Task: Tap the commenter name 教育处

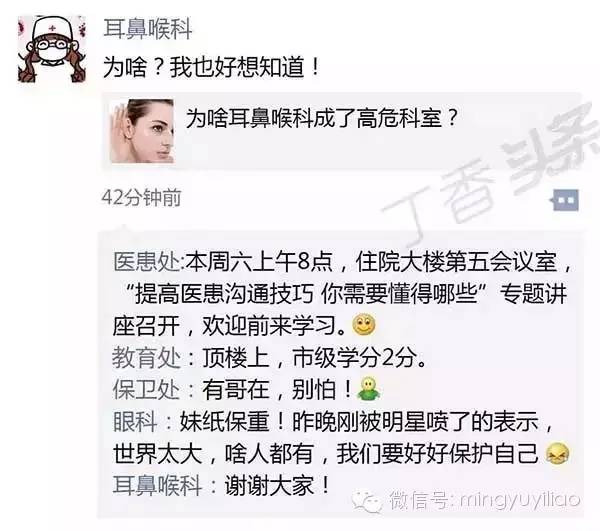Action: click(146, 358)
